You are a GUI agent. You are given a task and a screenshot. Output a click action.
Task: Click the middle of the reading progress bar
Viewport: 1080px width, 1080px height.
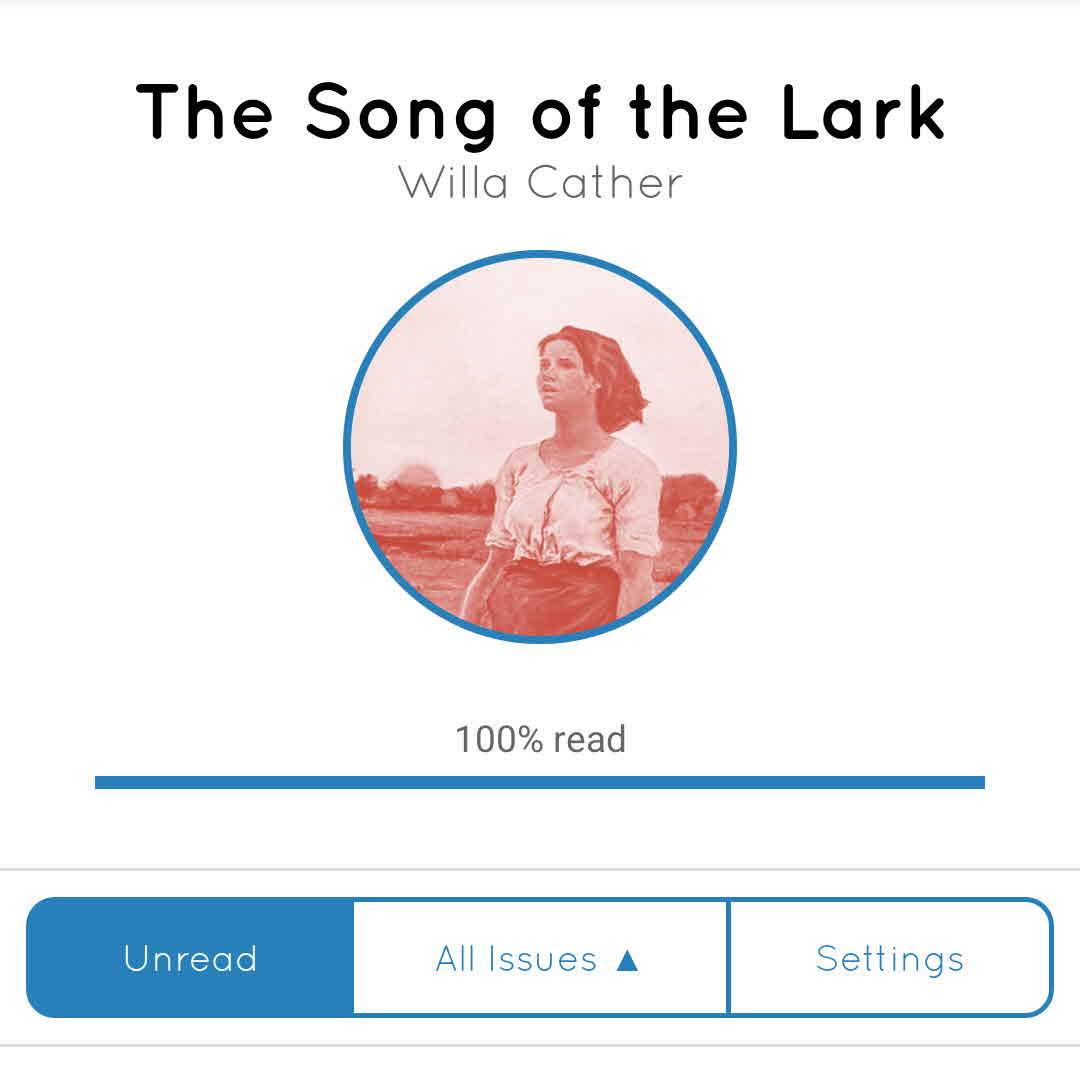tap(540, 782)
